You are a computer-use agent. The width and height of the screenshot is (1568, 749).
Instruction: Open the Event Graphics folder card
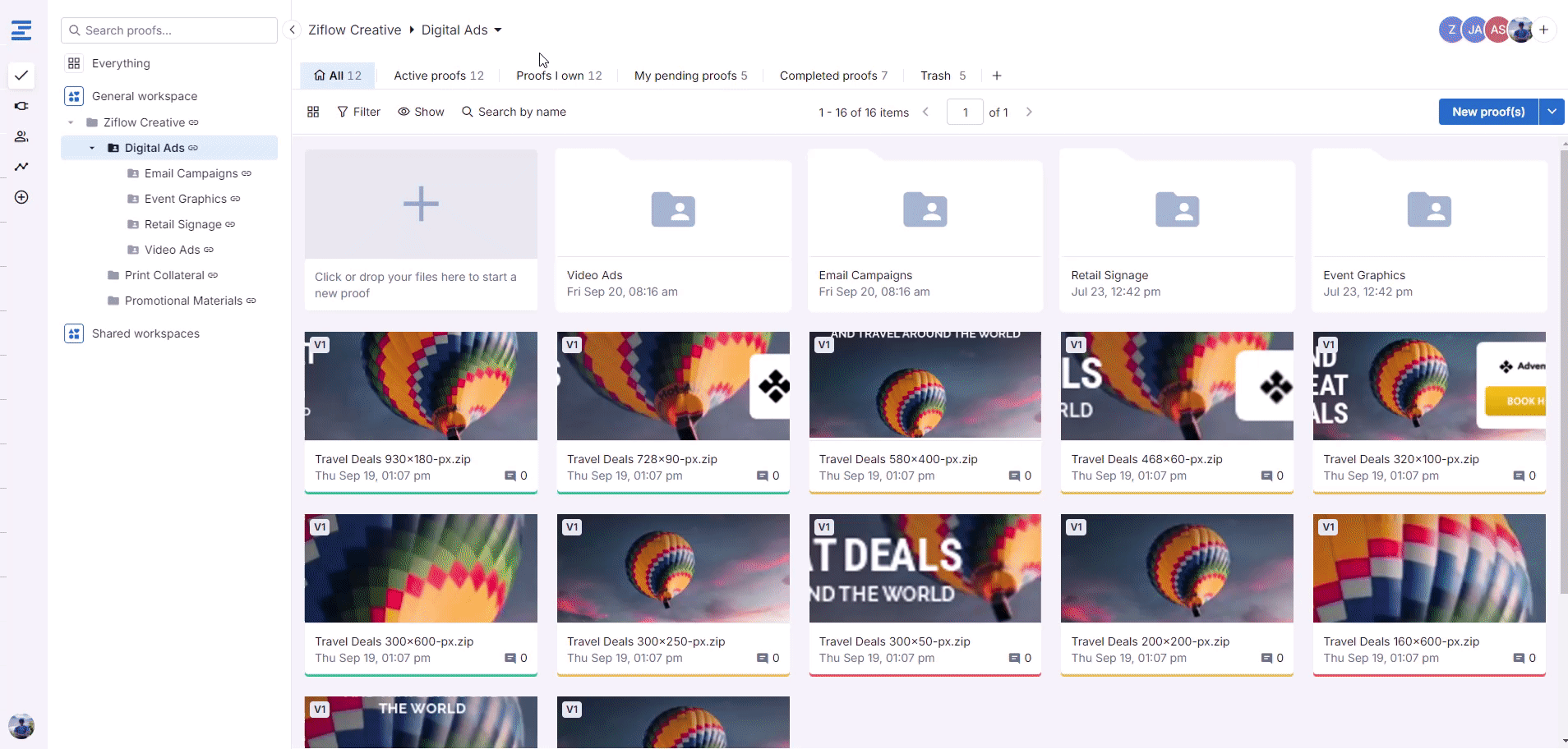pos(1429,230)
